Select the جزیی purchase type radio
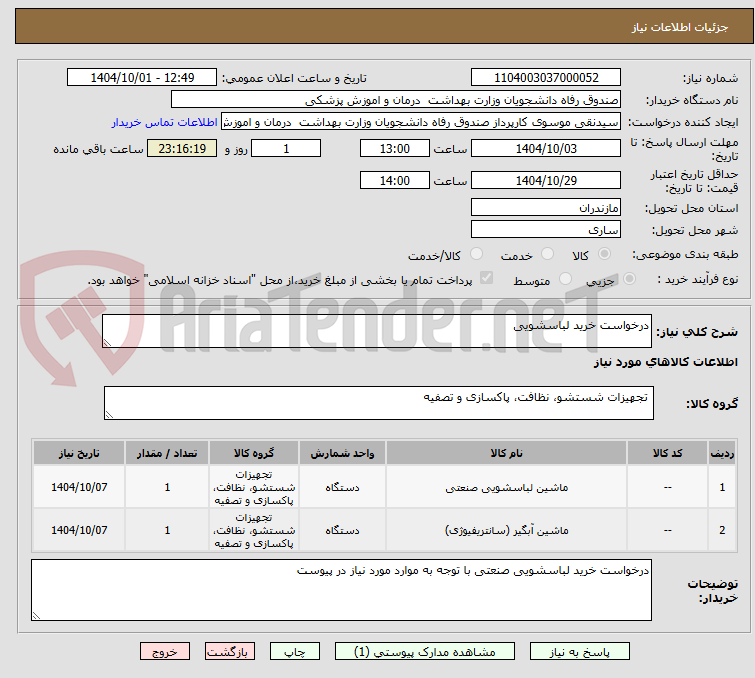The image size is (755, 678). click(x=629, y=278)
